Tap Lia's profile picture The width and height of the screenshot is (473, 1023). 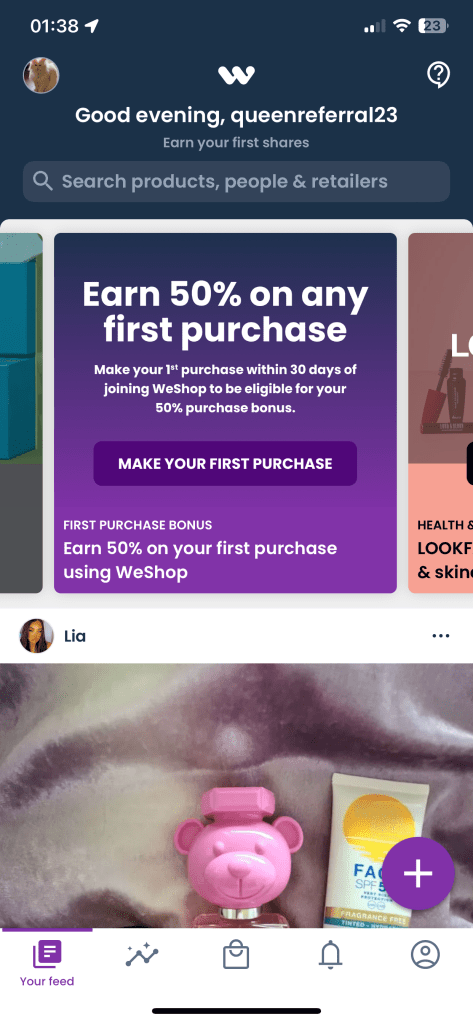click(x=37, y=636)
